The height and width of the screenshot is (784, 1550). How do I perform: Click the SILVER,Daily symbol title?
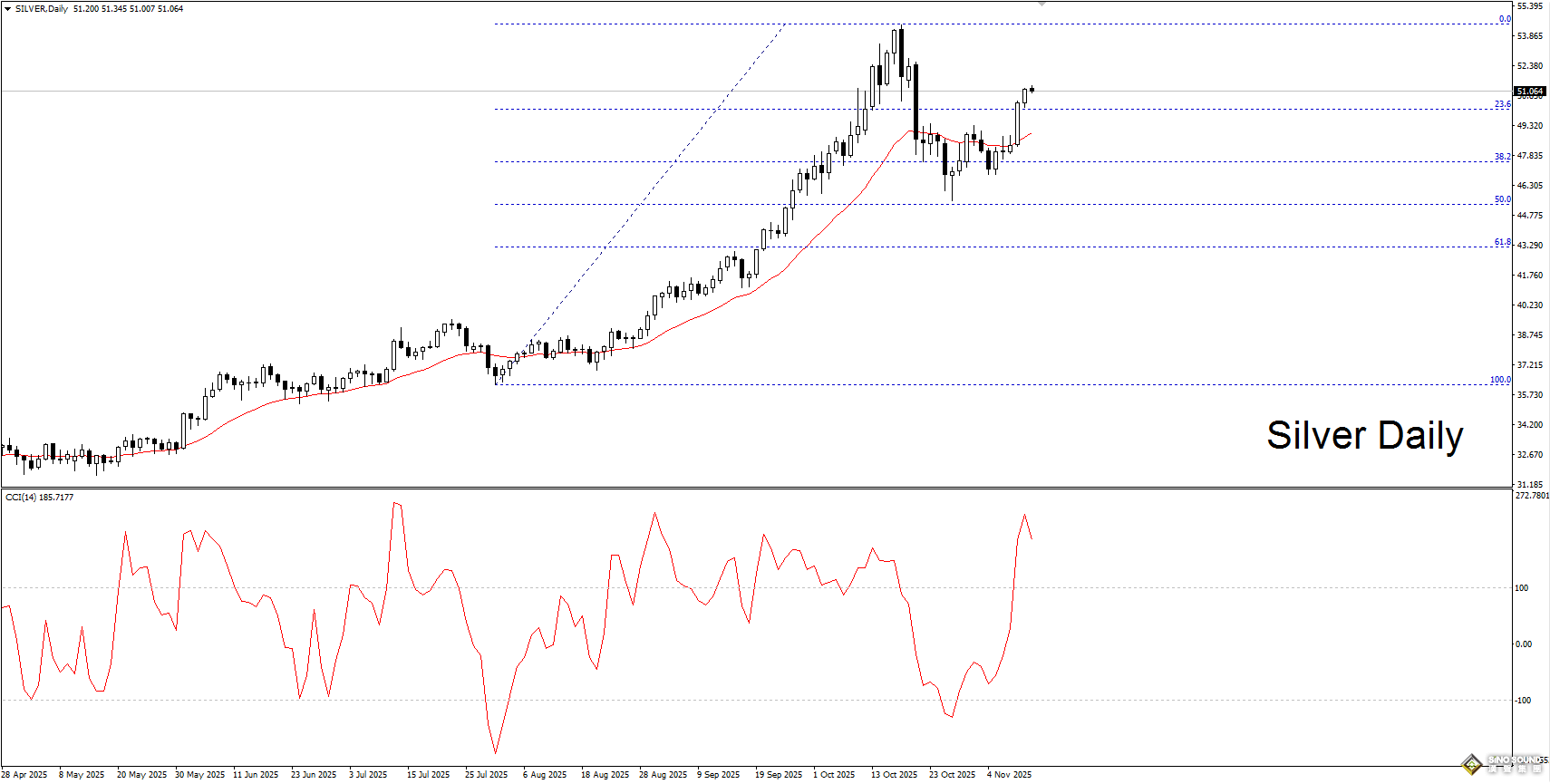(42, 9)
